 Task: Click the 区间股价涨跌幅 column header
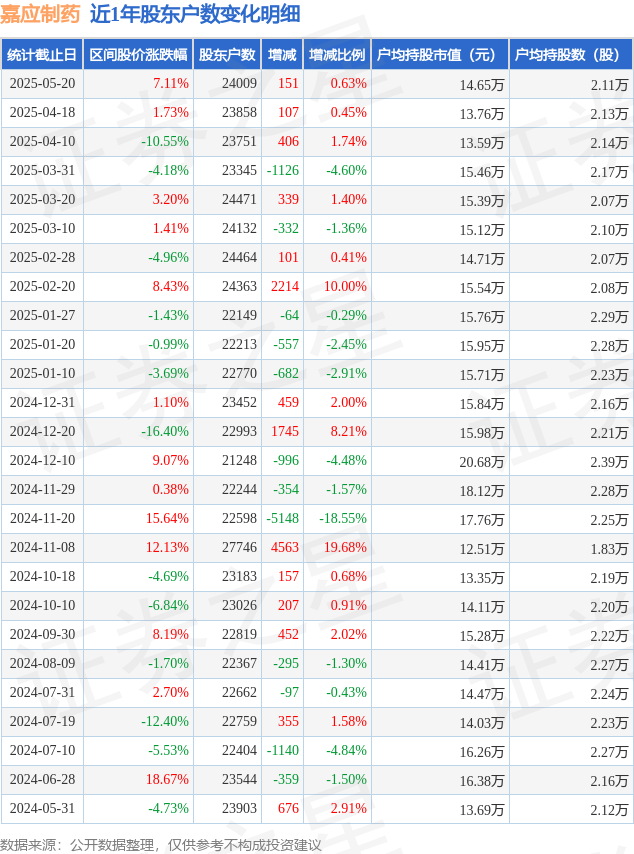point(138,54)
